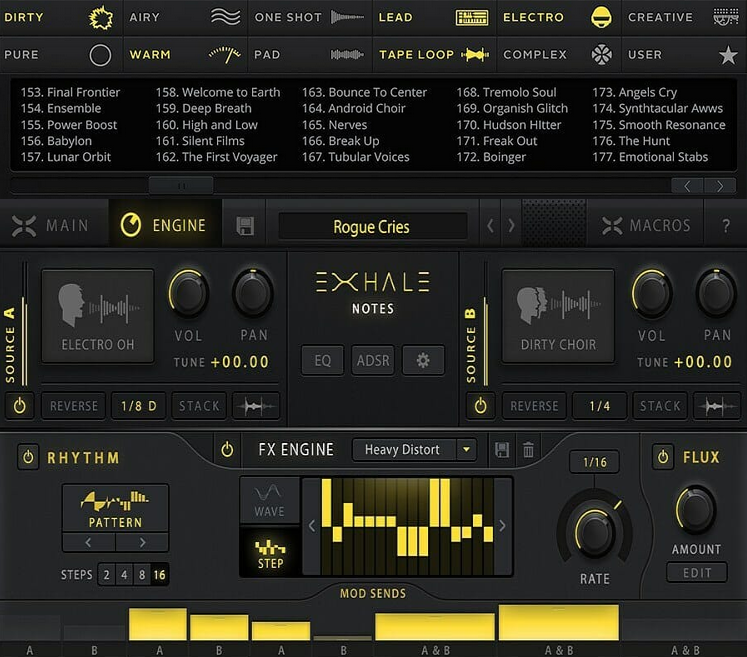Viewport: 747px width, 657px height.
Task: Open Source B 1/4 rate selector
Action: (x=600, y=406)
